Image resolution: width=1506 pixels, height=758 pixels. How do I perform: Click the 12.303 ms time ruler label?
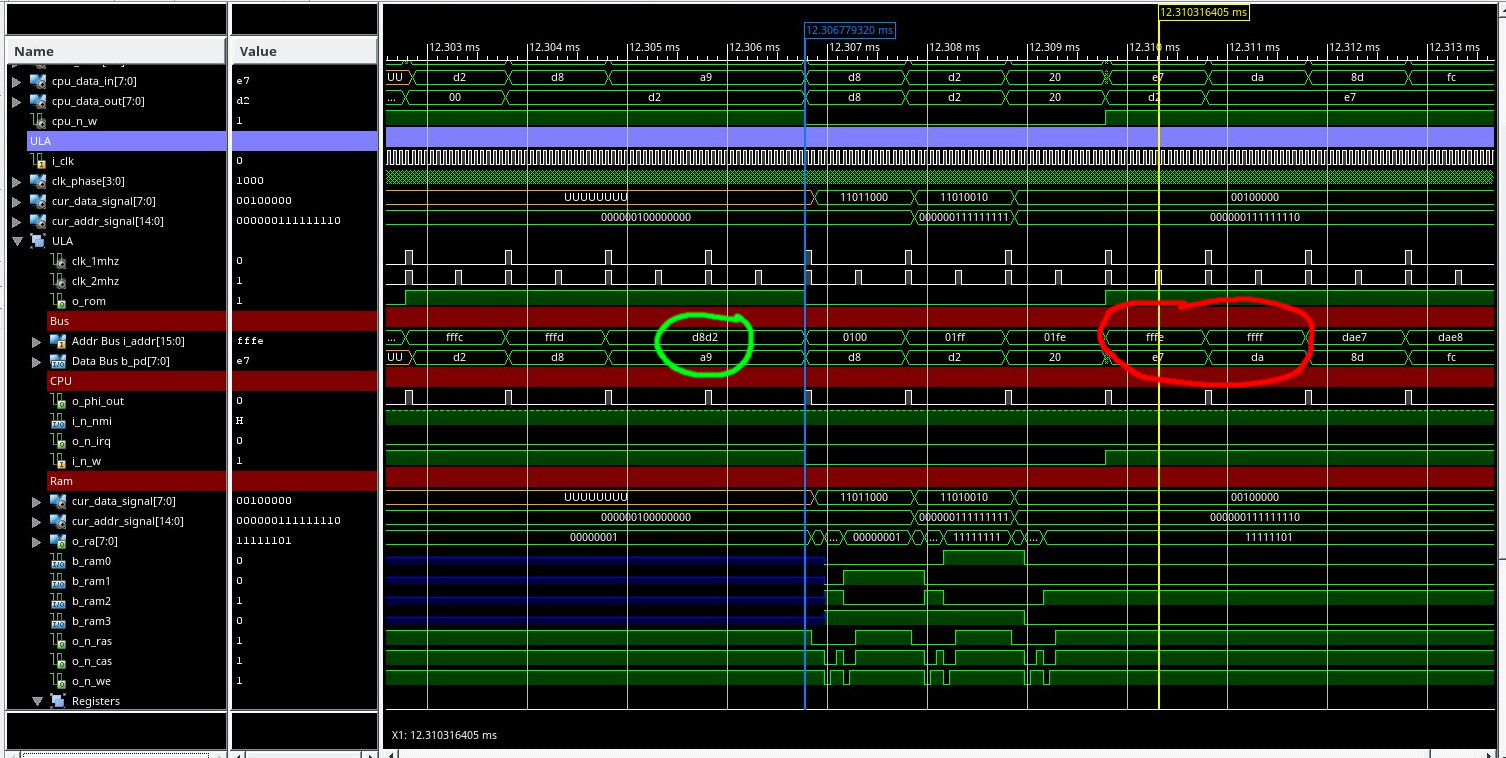click(x=453, y=47)
